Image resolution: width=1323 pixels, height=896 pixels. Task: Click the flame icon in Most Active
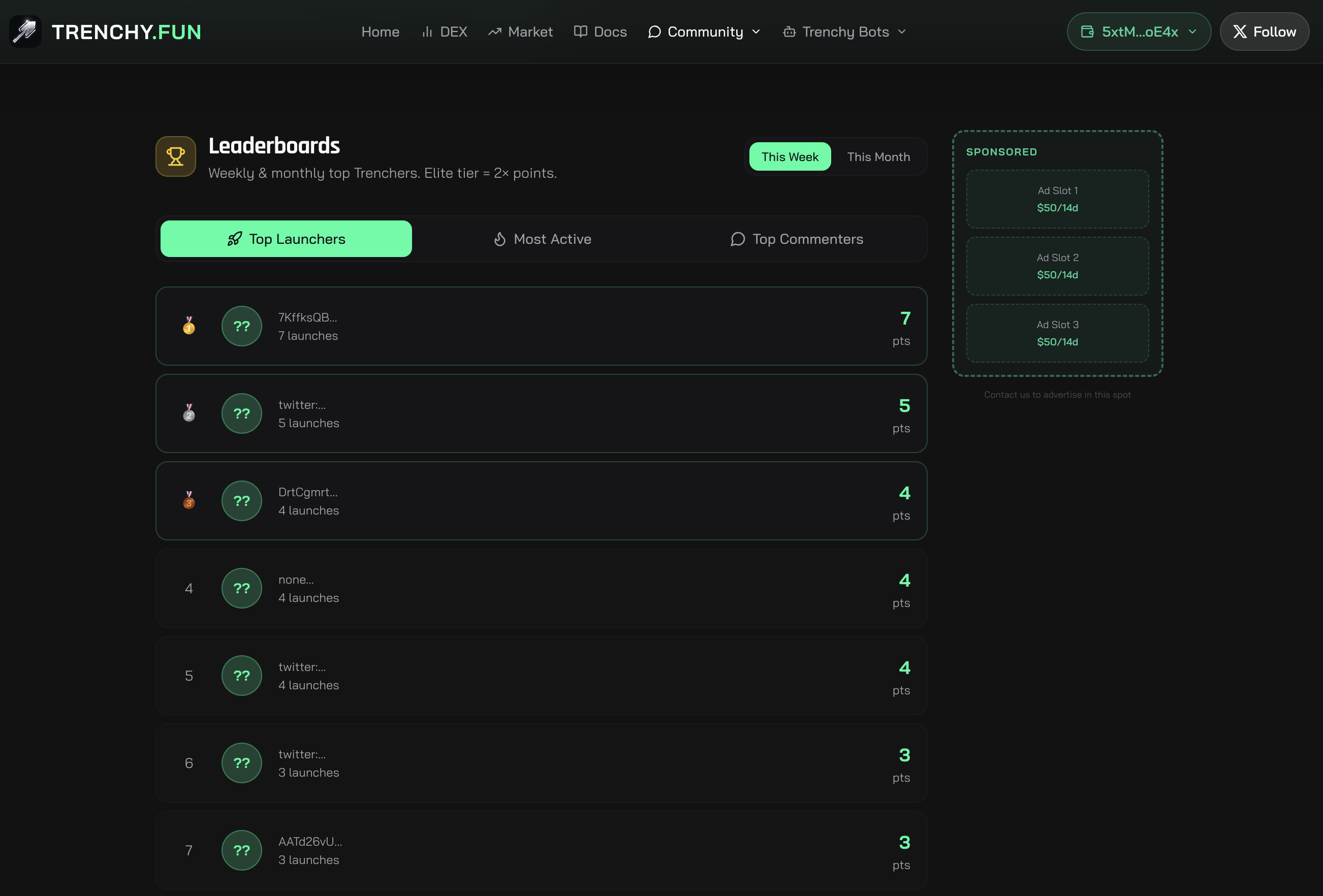point(500,239)
